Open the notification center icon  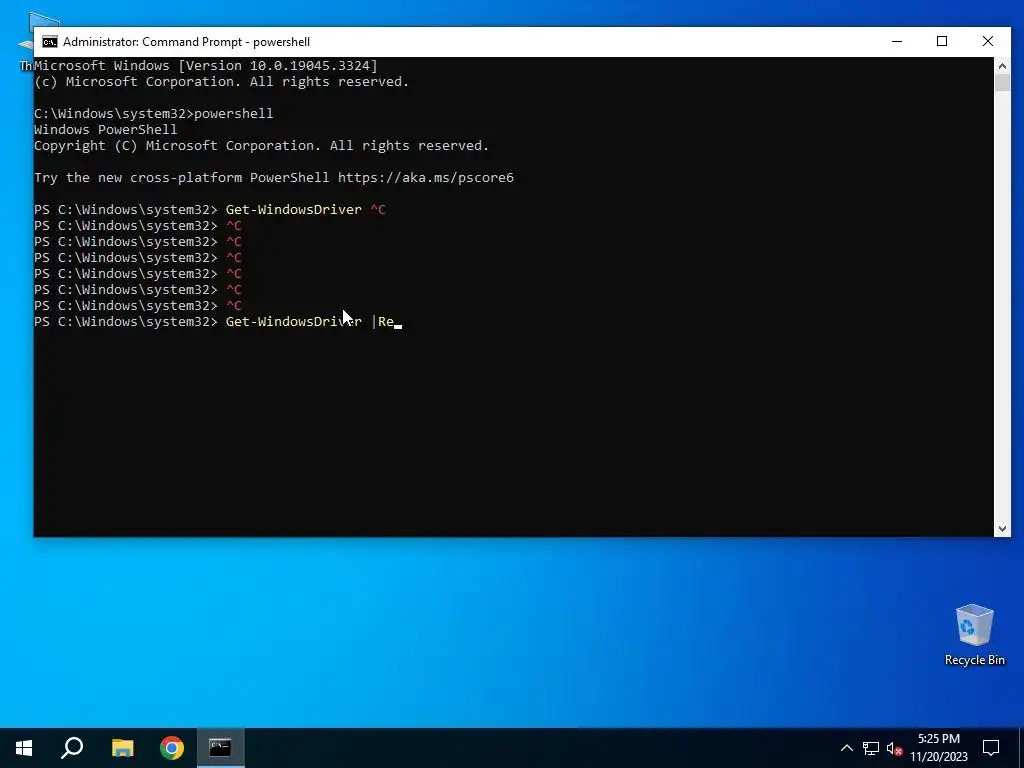click(991, 748)
